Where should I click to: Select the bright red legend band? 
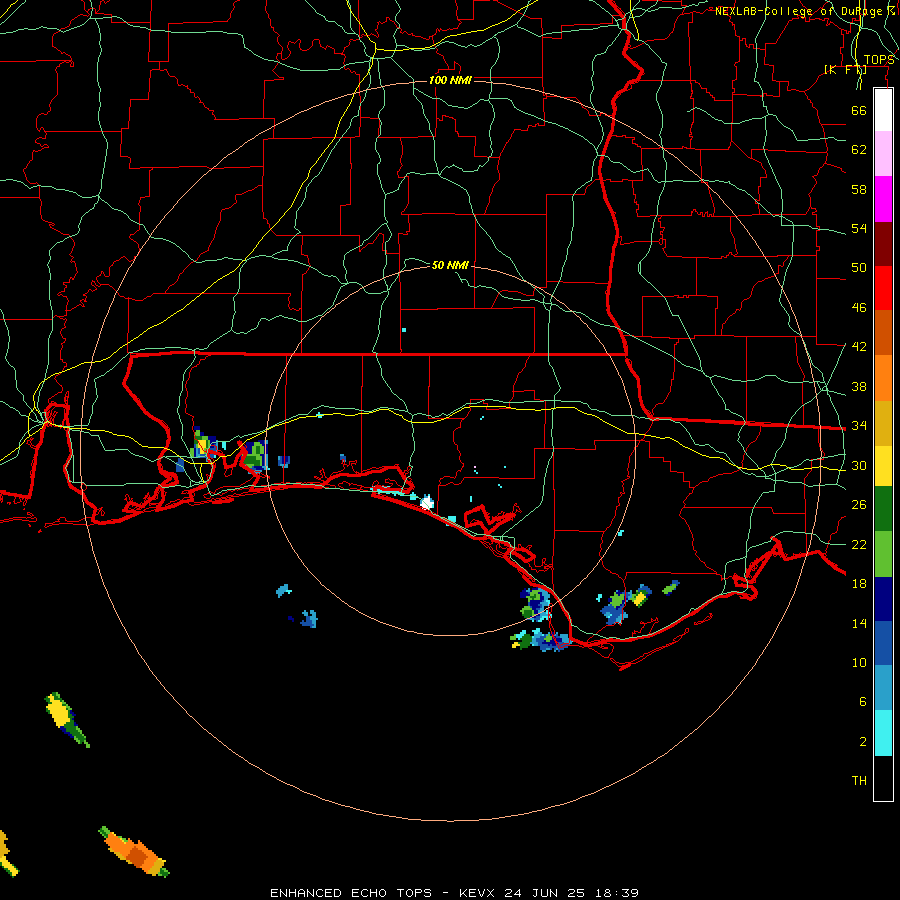883,288
